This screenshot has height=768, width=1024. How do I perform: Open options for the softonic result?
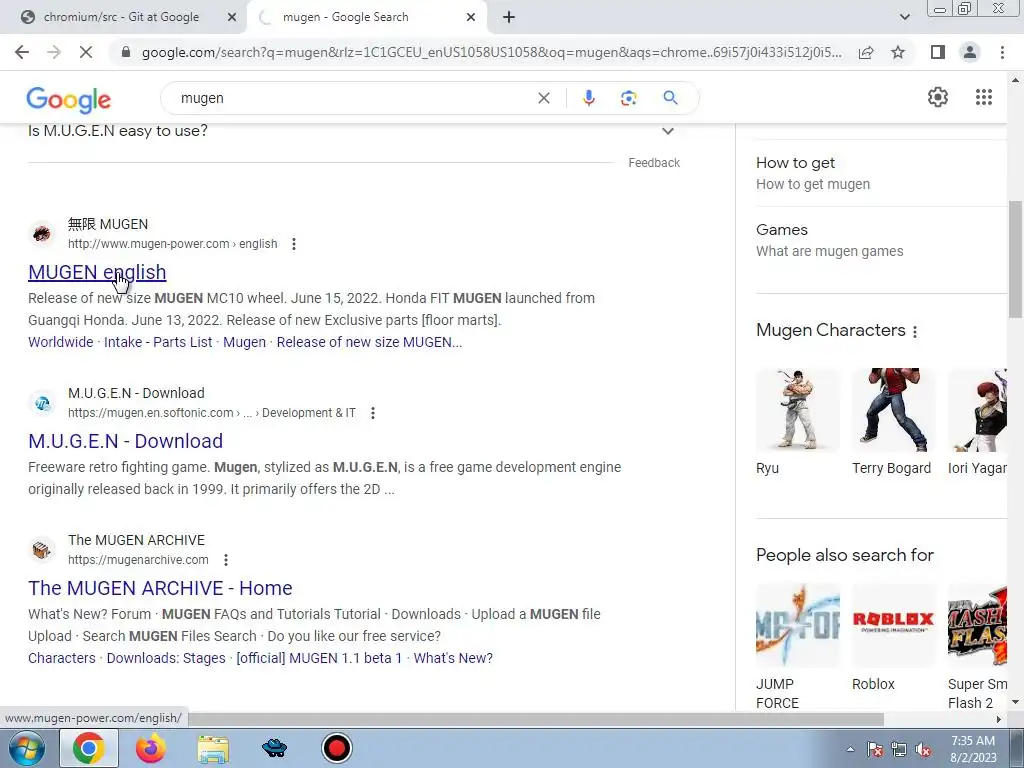pos(372,413)
